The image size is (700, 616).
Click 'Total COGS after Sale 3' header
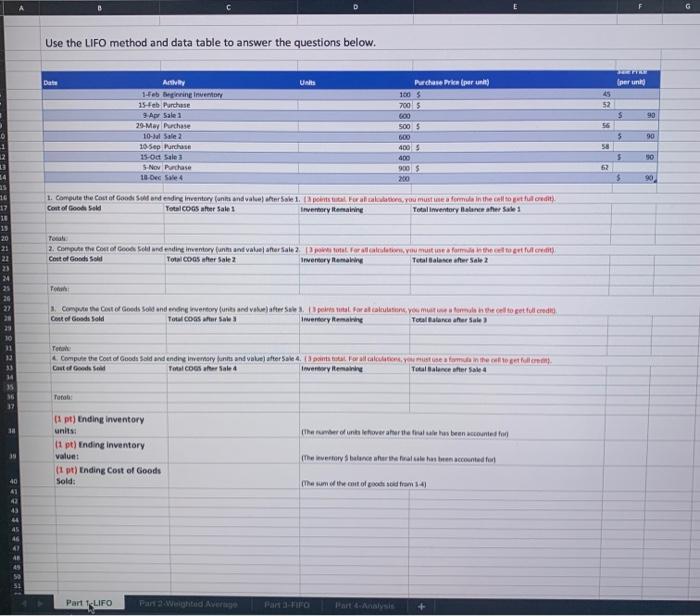click(233, 319)
